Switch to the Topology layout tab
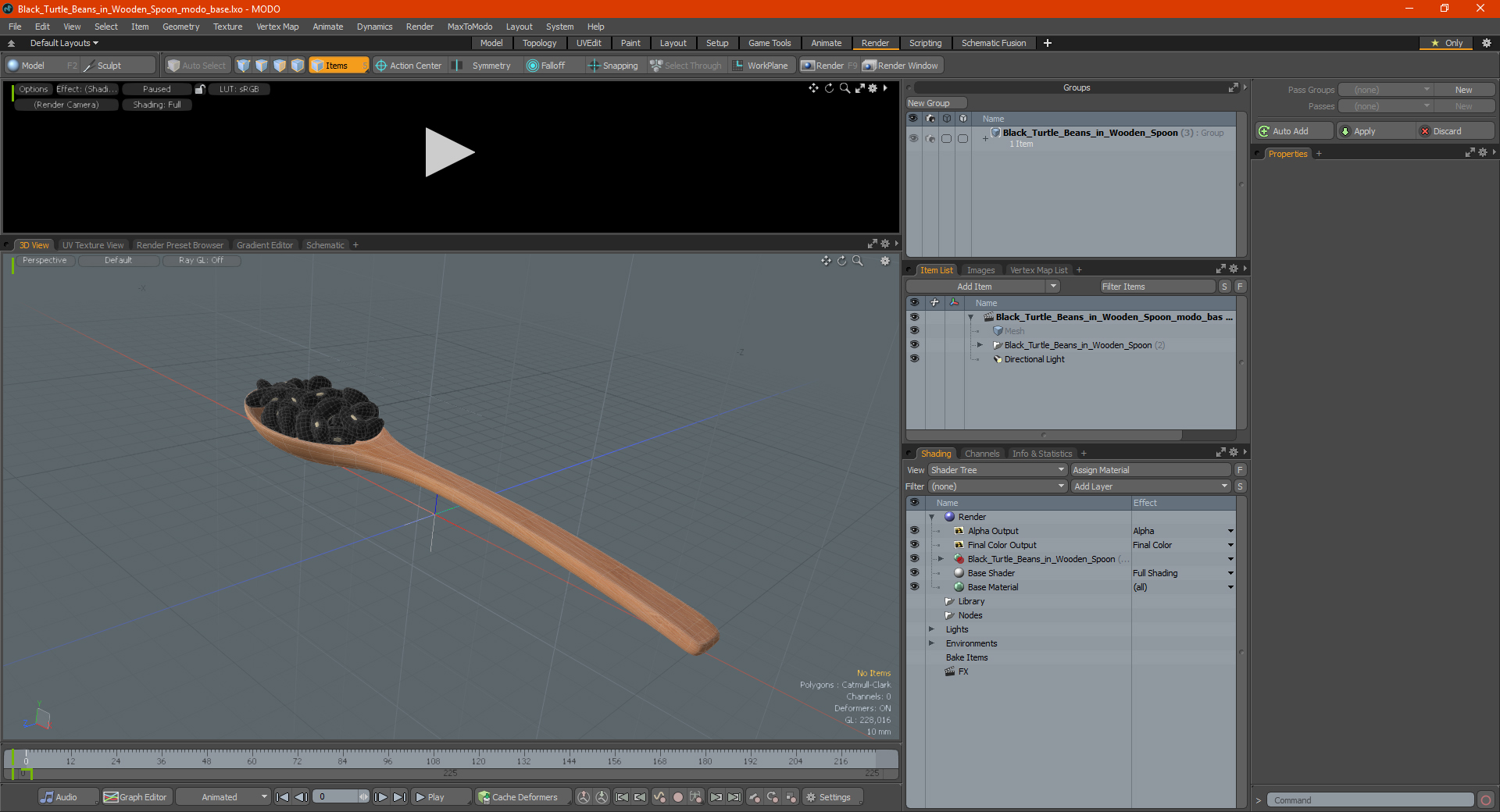1500x812 pixels. coord(539,43)
